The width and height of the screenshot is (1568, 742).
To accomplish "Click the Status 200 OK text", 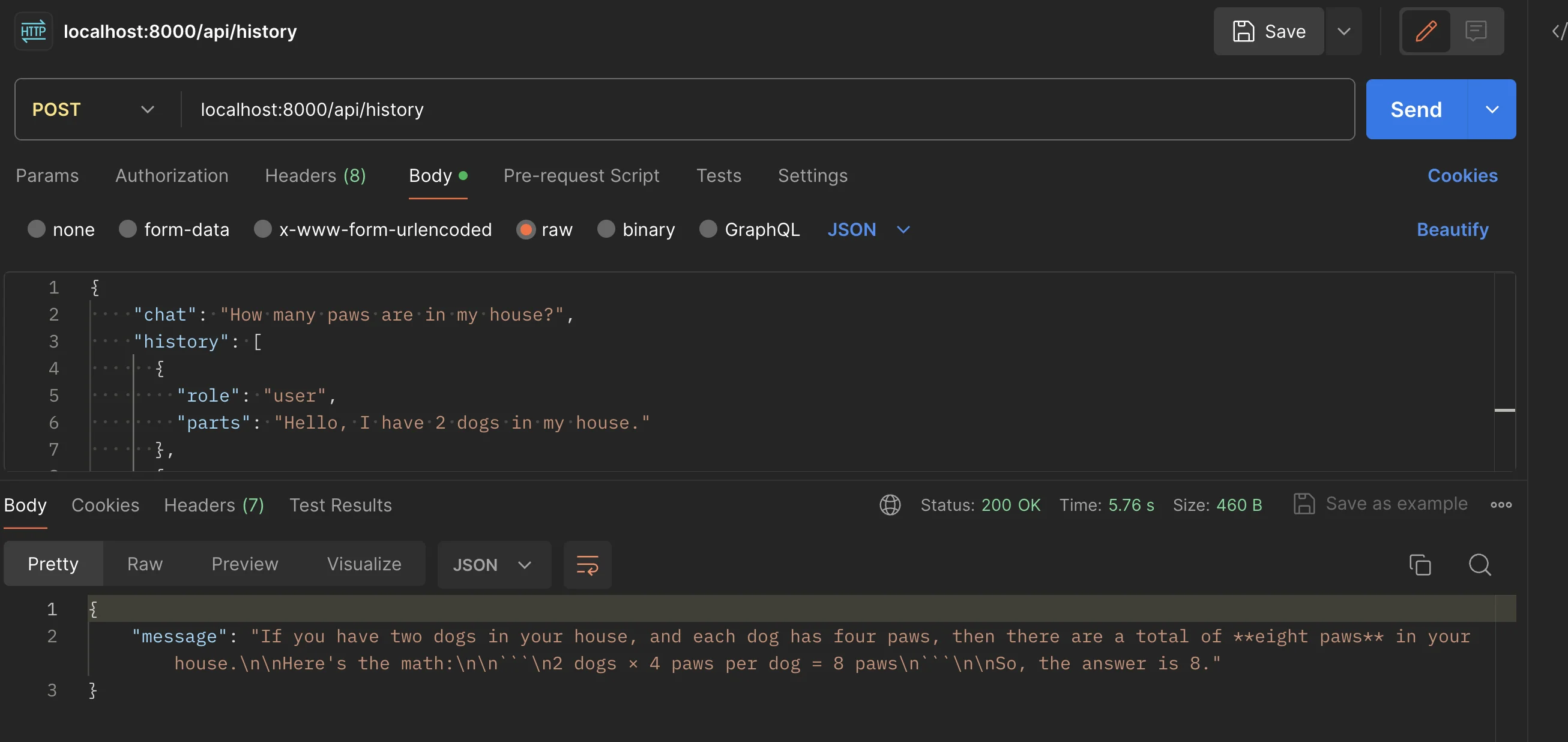I will tap(980, 505).
